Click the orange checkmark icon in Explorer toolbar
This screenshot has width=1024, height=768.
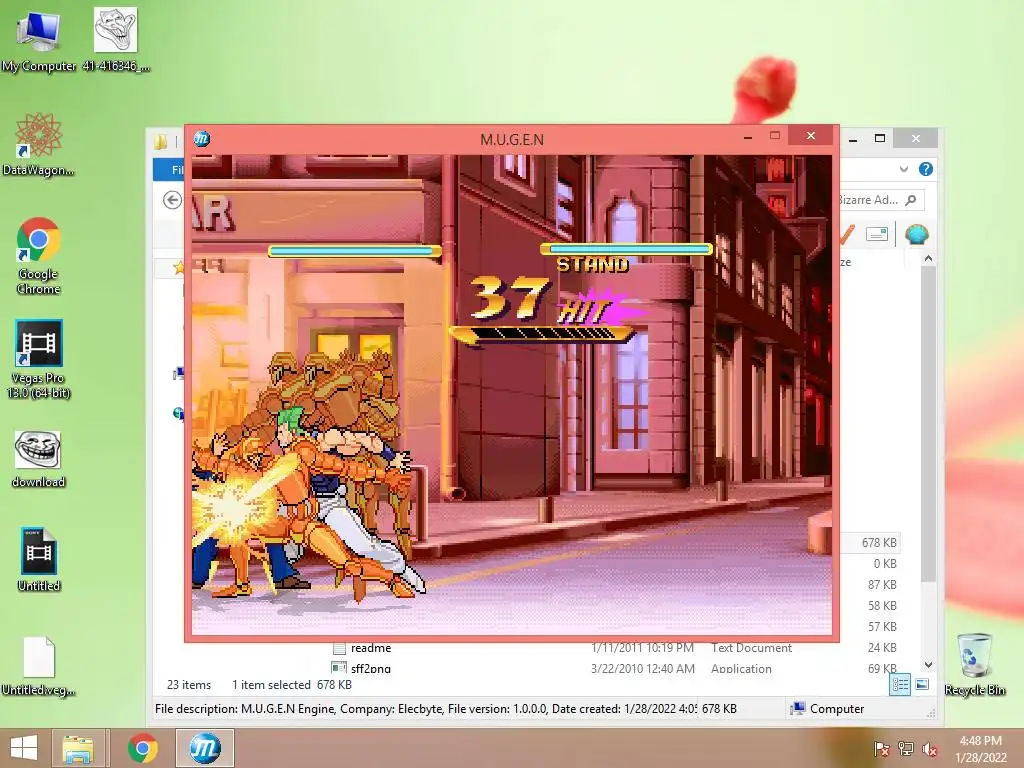pyautogui.click(x=846, y=234)
